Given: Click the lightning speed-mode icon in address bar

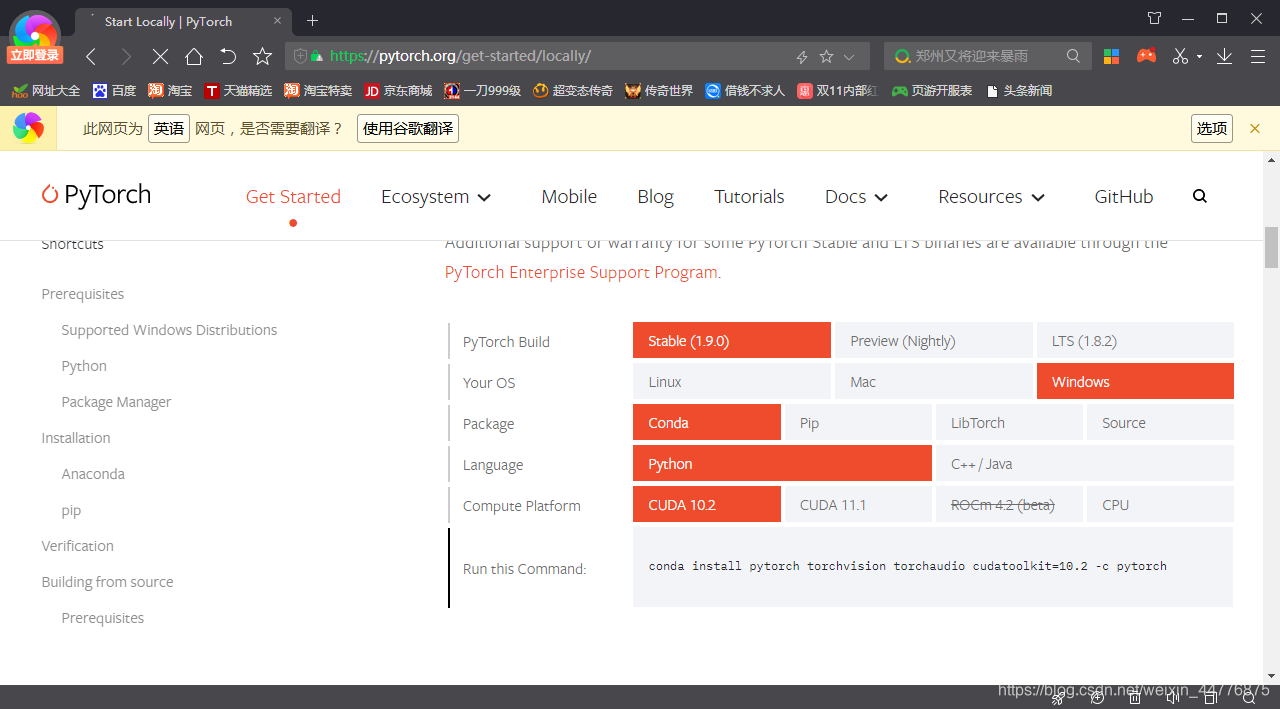Looking at the screenshot, I should (x=802, y=57).
